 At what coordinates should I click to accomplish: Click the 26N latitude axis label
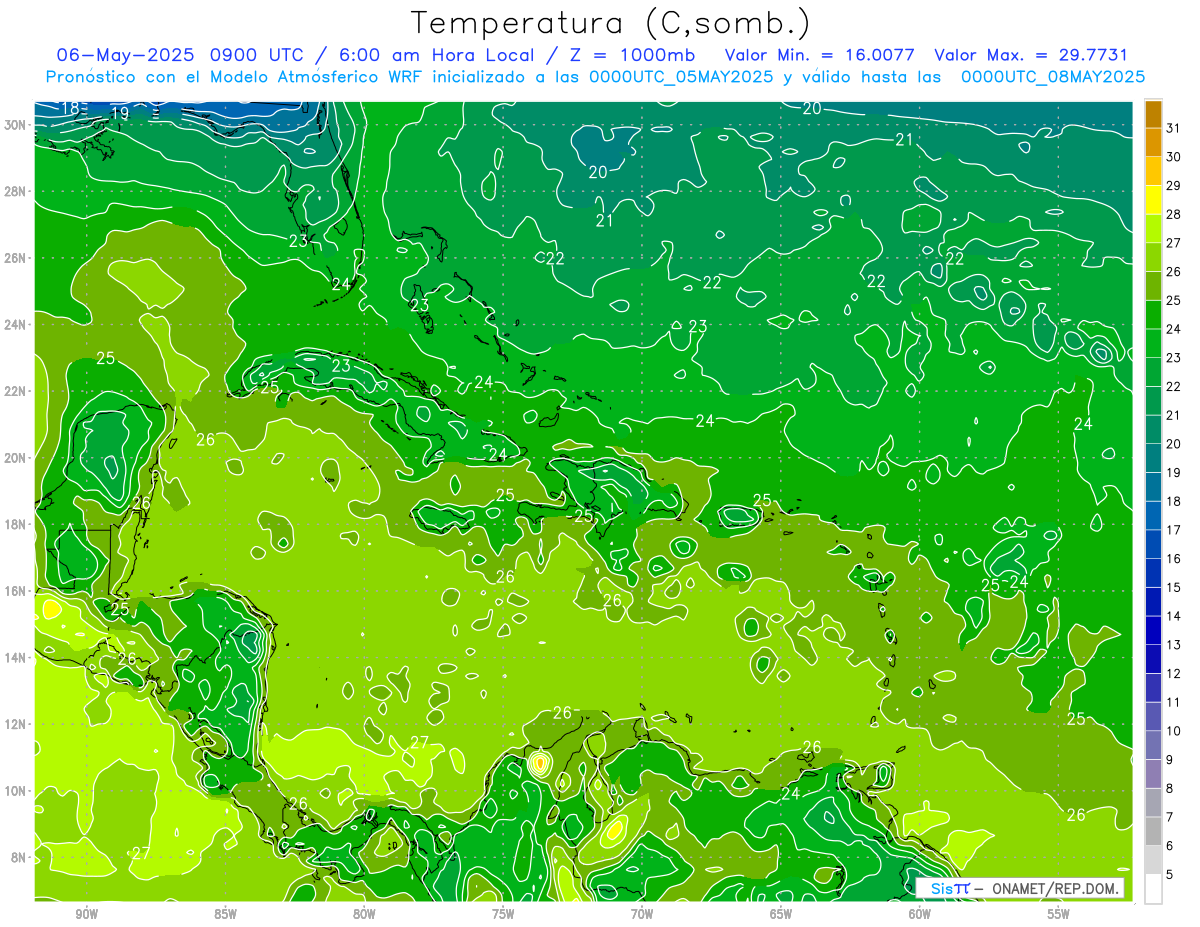click(17, 258)
